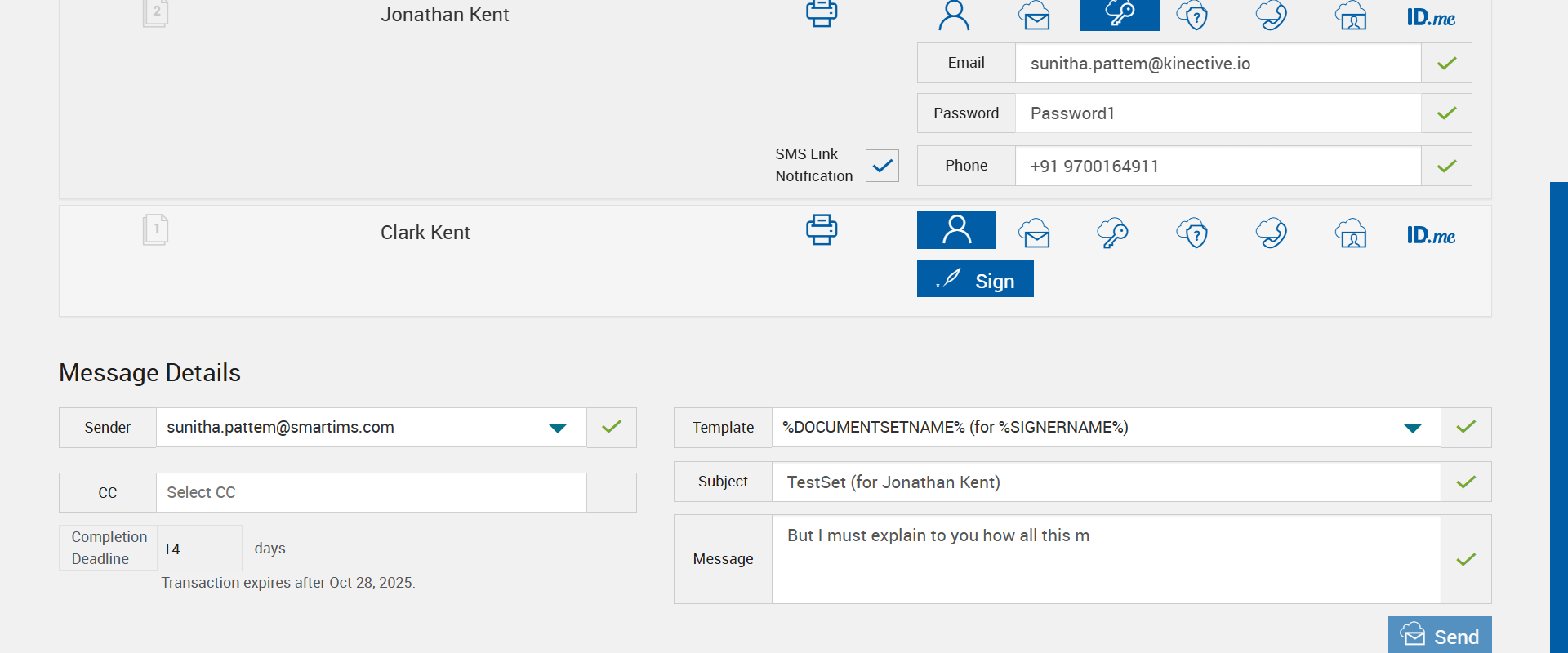Edit the Completion Deadline days field

coord(198,549)
